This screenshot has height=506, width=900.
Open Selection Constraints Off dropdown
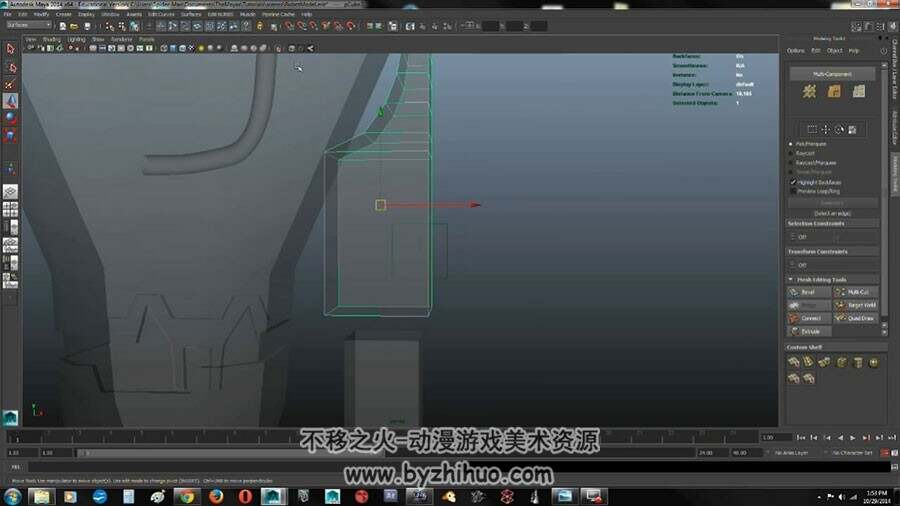coord(832,236)
